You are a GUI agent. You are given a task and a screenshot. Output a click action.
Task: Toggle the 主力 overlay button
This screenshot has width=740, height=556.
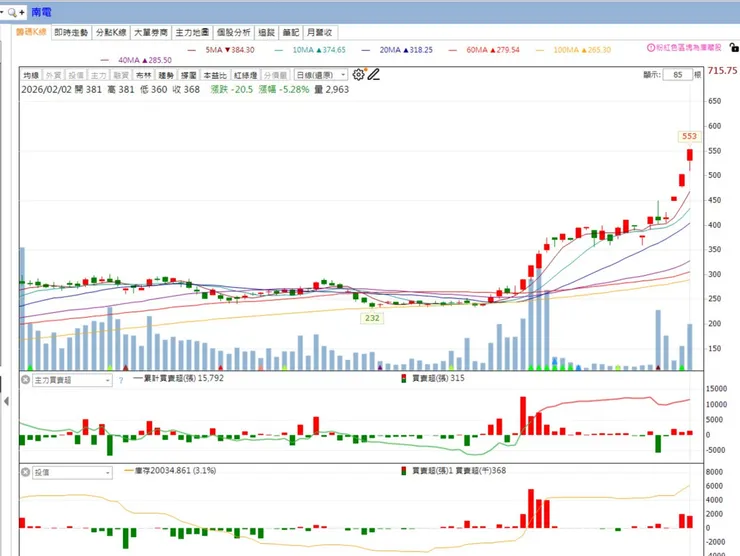[x=99, y=76]
